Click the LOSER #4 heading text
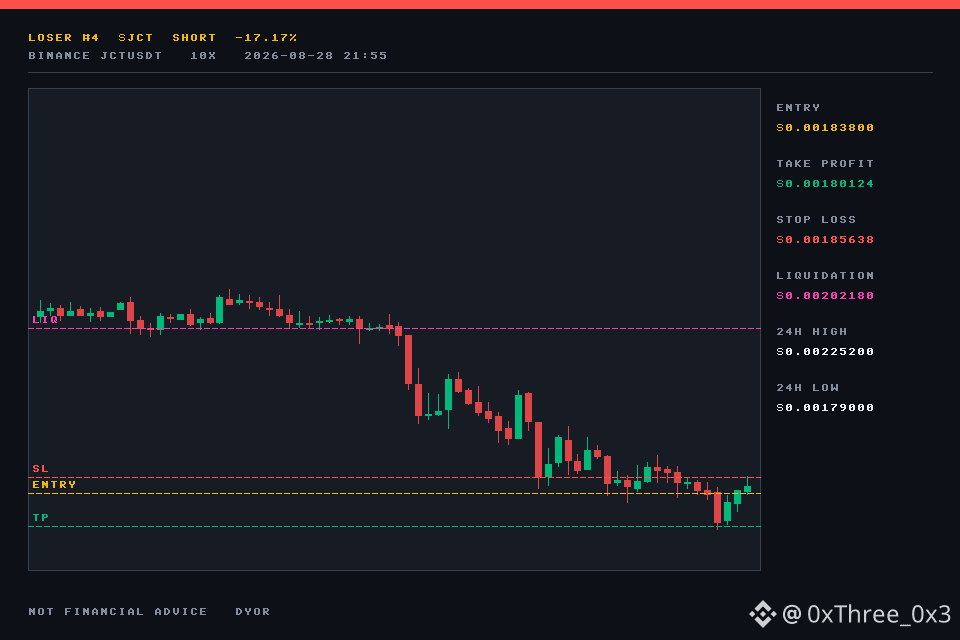960x640 pixels. tap(63, 38)
